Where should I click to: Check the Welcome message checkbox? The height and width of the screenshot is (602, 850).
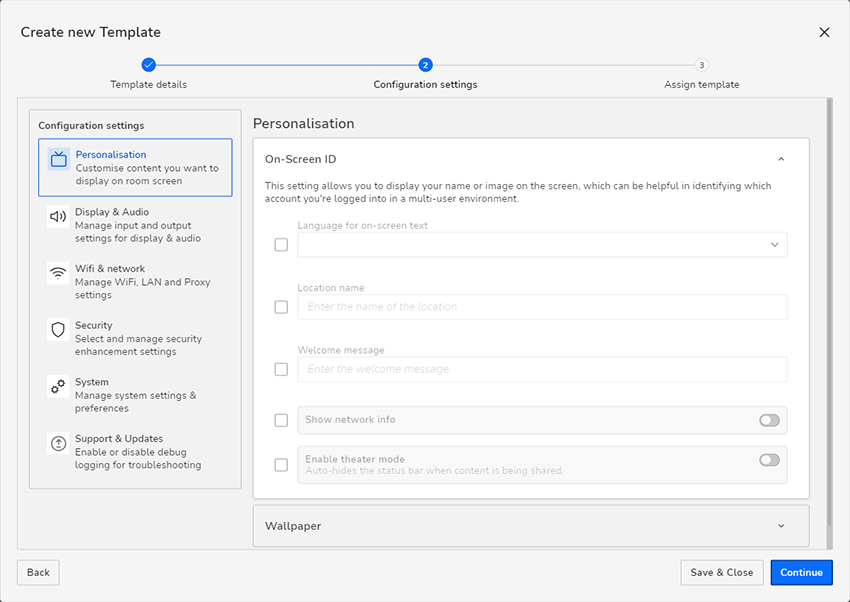281,370
